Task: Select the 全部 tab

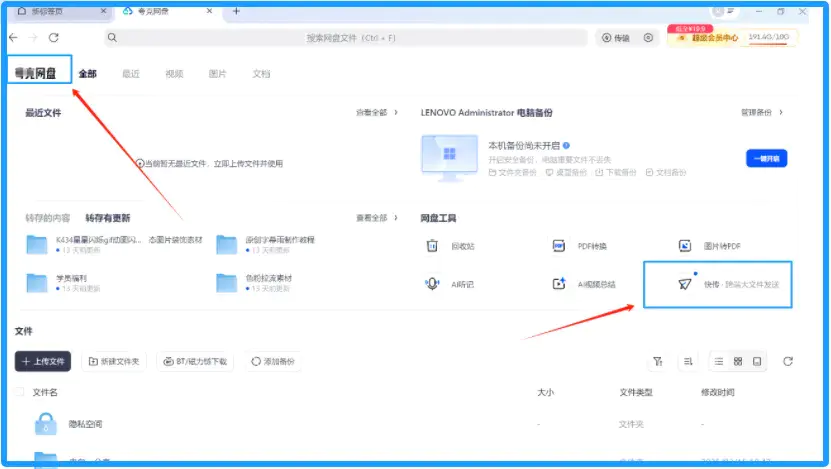Action: tap(87, 74)
